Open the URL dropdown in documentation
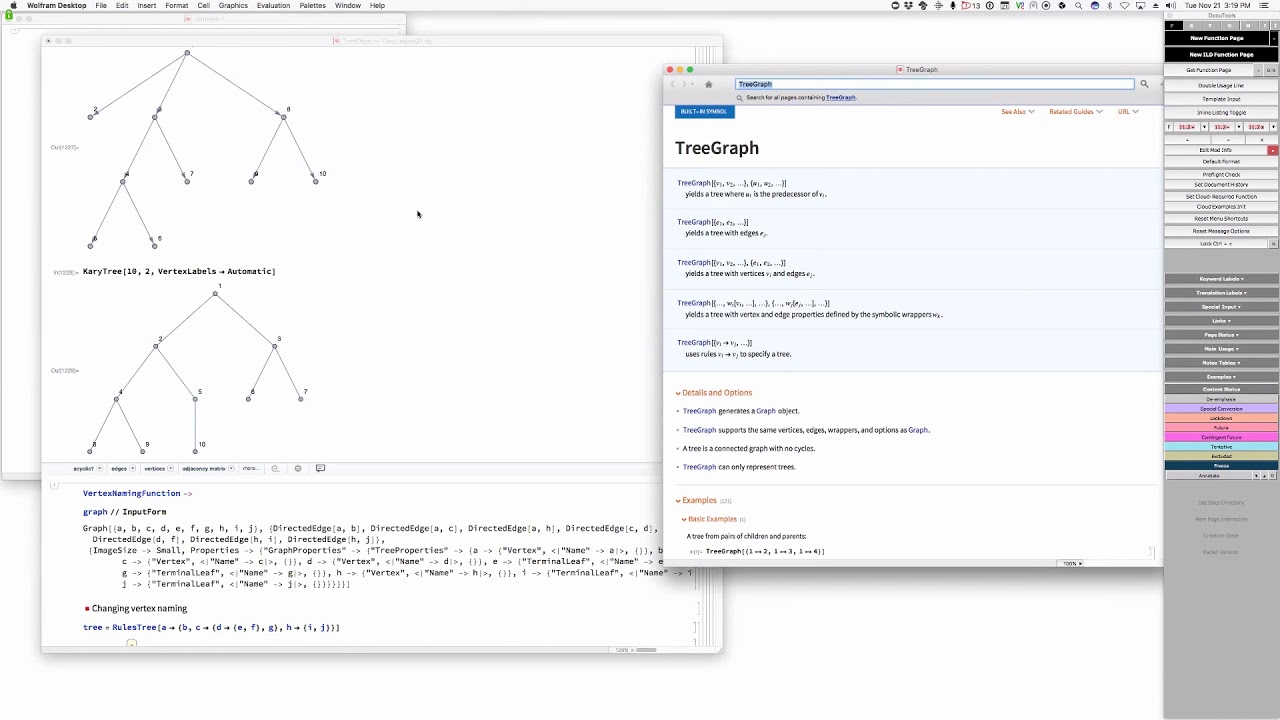This screenshot has height=720, width=1280. tap(1128, 112)
